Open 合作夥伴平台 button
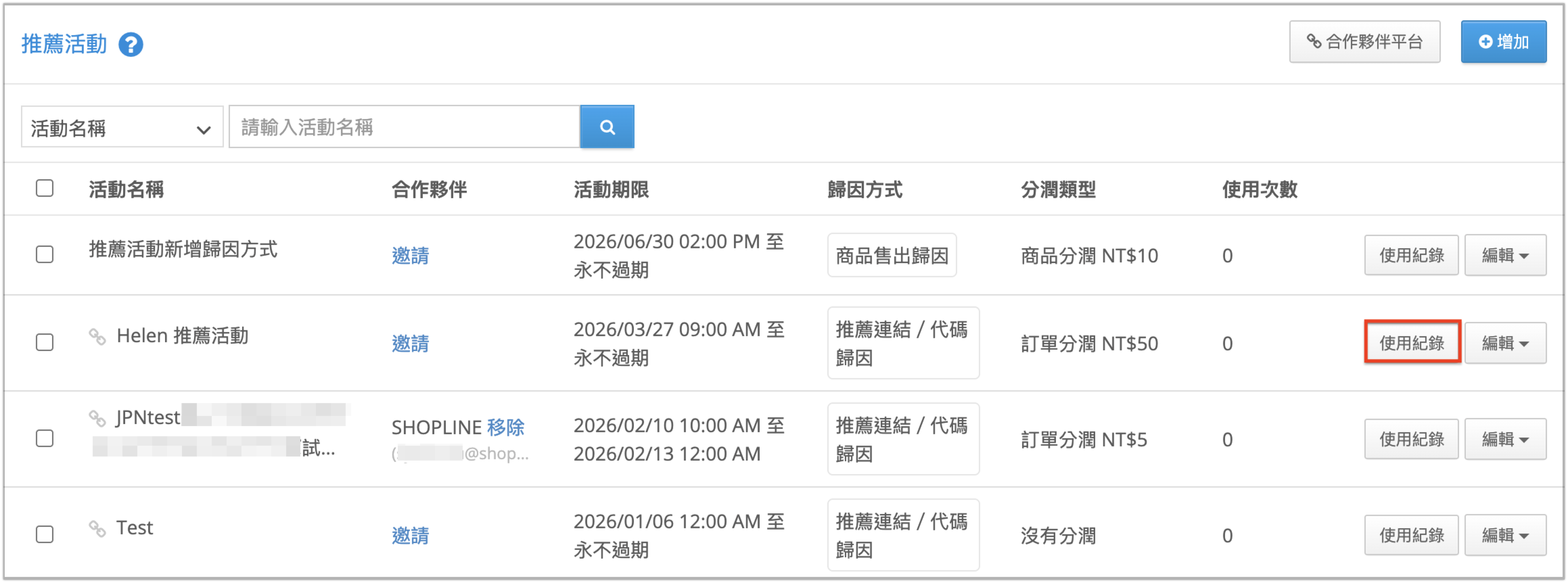 [1365, 41]
